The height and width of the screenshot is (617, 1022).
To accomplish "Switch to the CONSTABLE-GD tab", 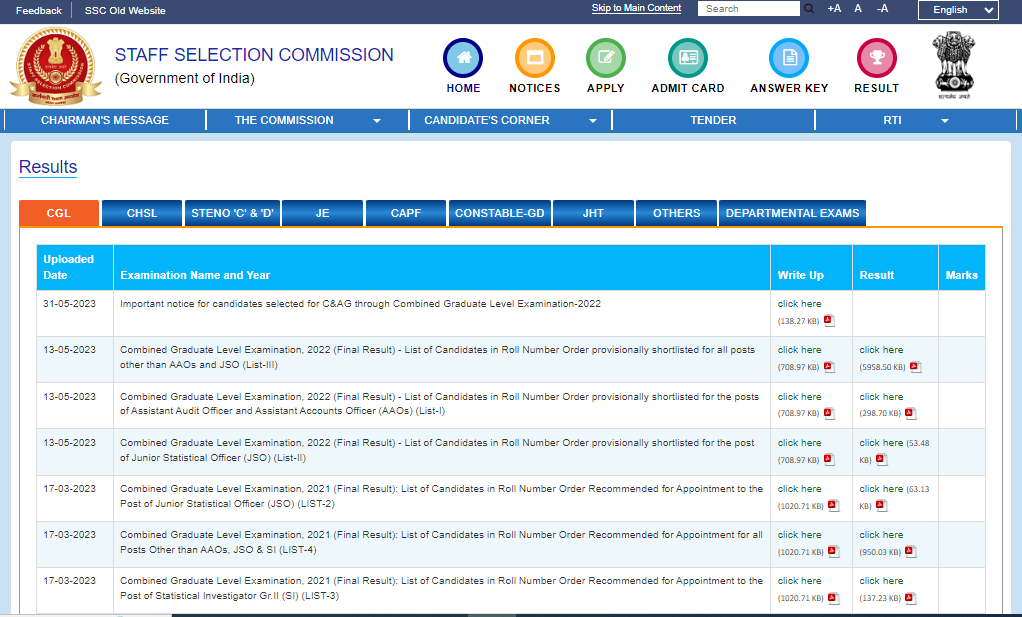I will point(500,213).
